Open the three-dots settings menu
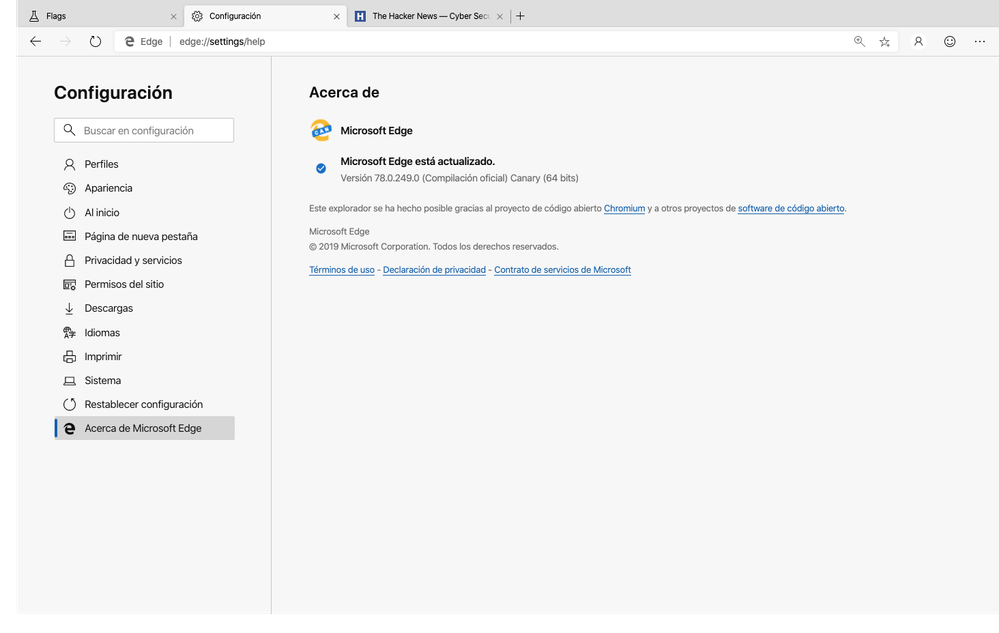 [x=980, y=41]
